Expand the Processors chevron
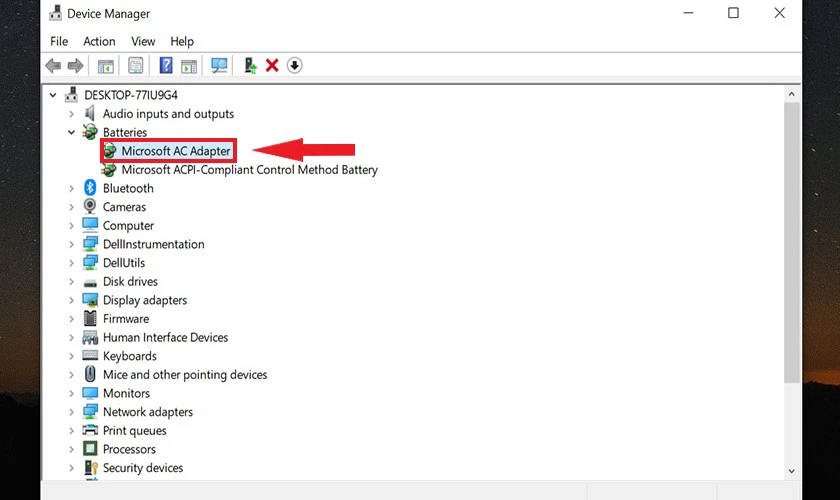The height and width of the screenshot is (500, 840). 71,449
